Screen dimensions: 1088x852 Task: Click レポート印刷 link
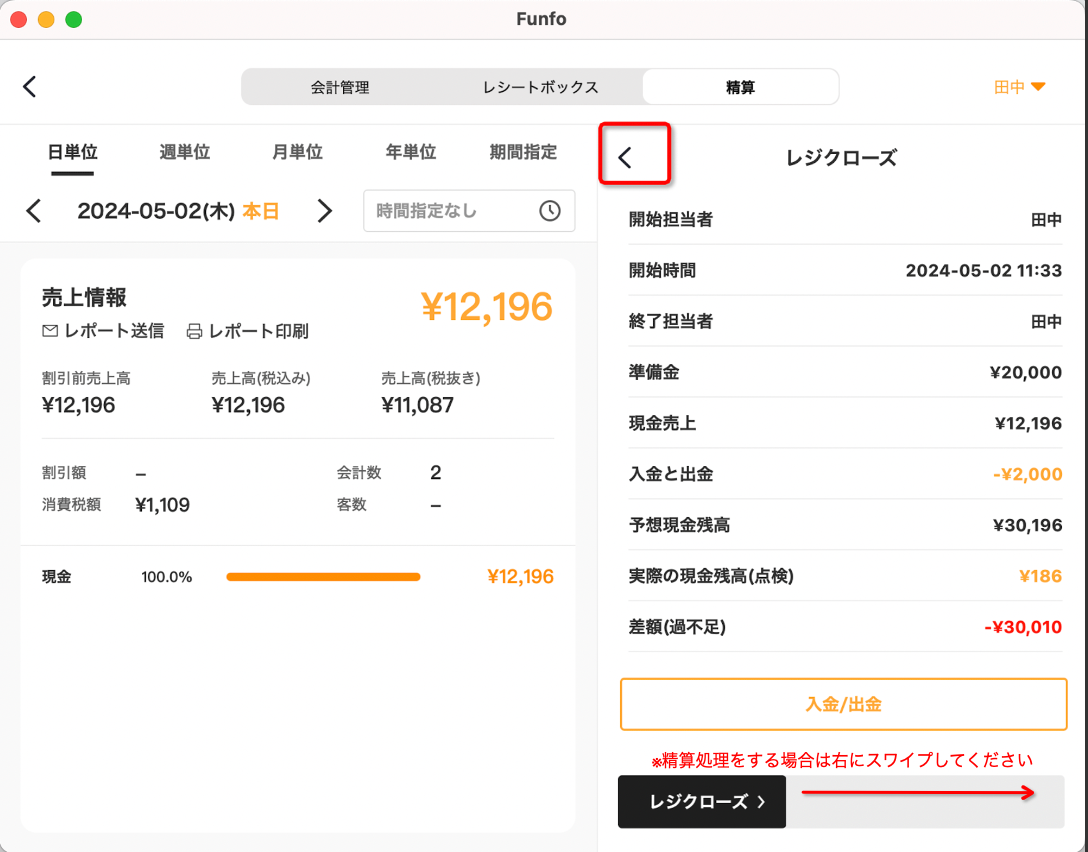(248, 331)
